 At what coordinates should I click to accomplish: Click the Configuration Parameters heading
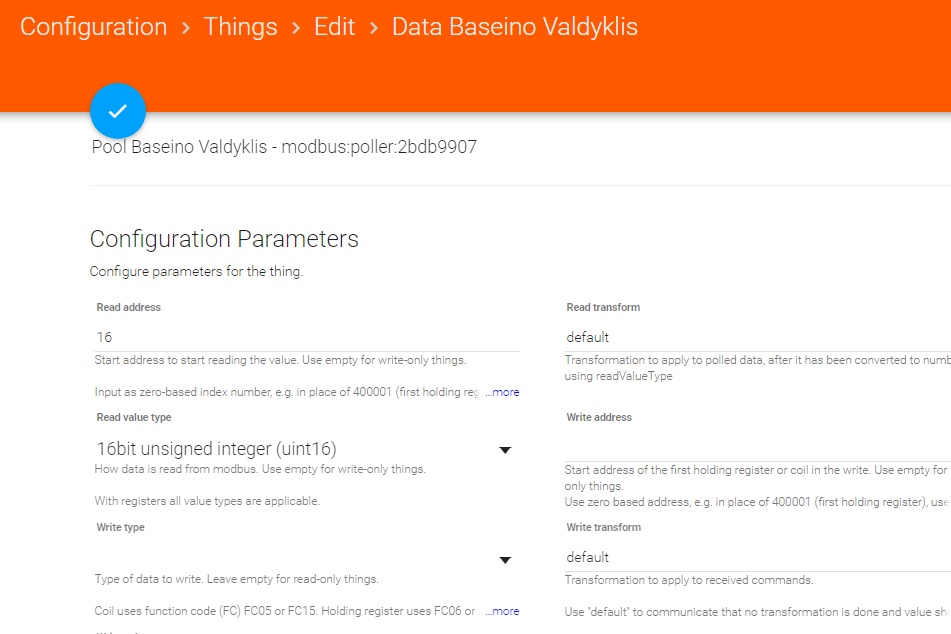(x=224, y=239)
